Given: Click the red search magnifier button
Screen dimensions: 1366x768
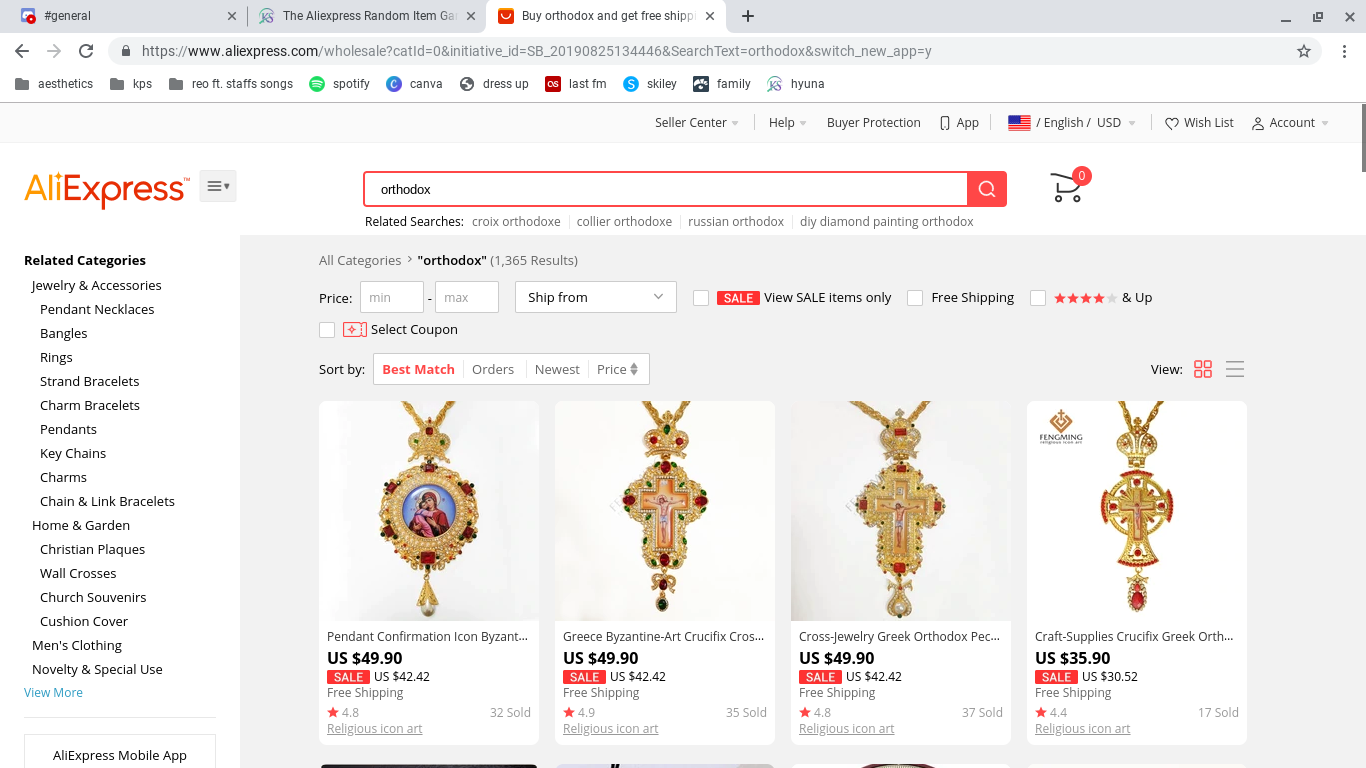Looking at the screenshot, I should [x=987, y=189].
